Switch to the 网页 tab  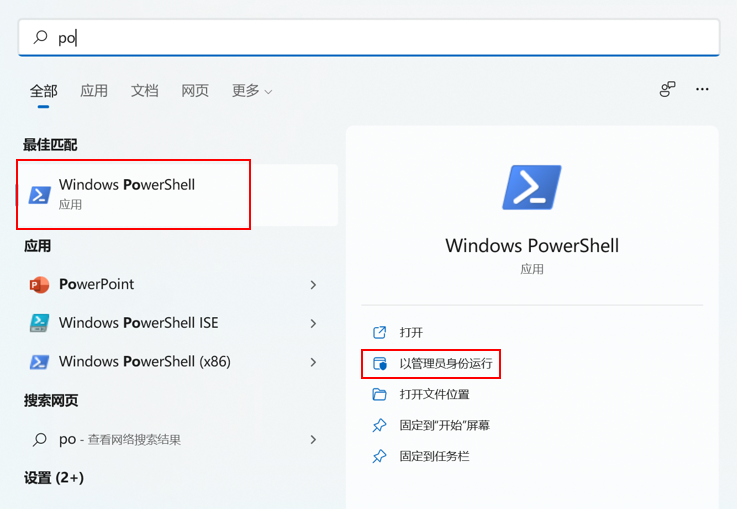tap(195, 91)
